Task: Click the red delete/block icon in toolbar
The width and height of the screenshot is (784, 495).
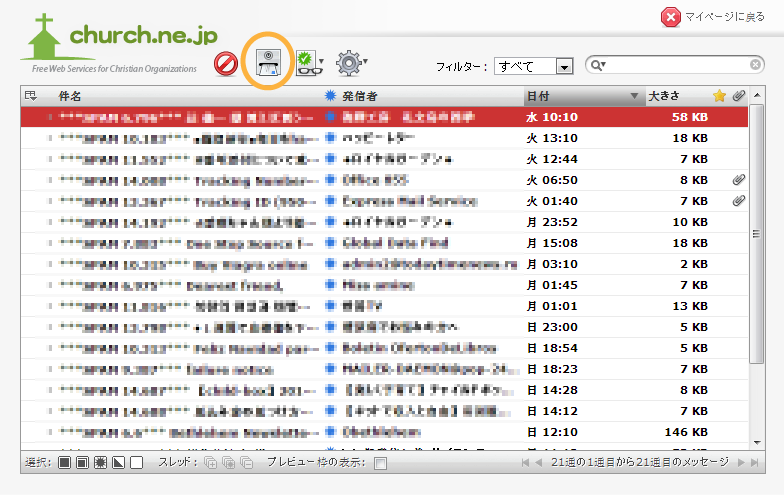Action: click(227, 65)
